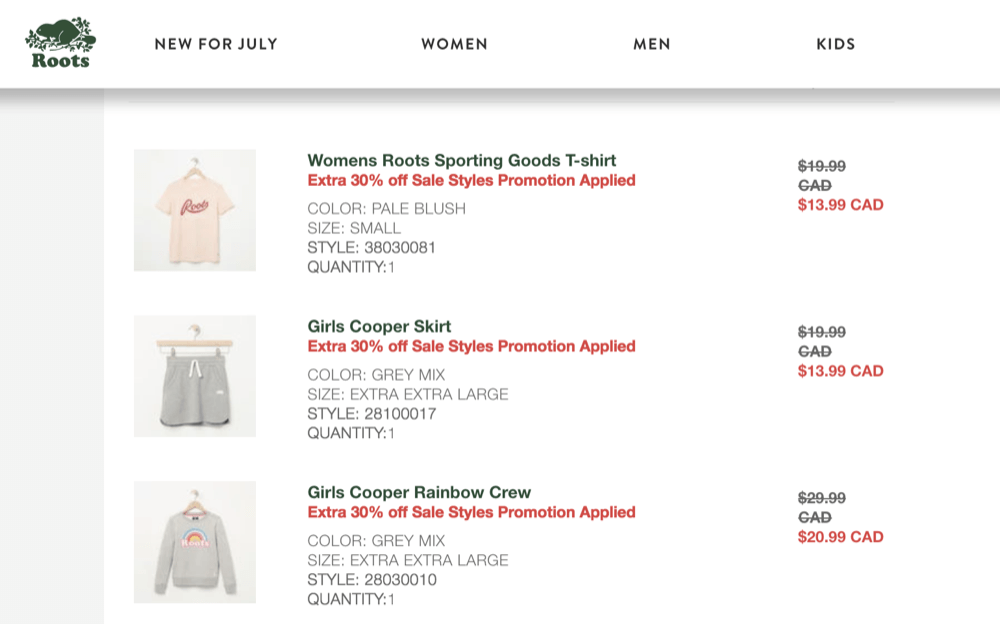Screen dimensions: 1000x624
Task: Click the Cooper Skirt's $13.99 CAD sale price
Action: click(840, 371)
